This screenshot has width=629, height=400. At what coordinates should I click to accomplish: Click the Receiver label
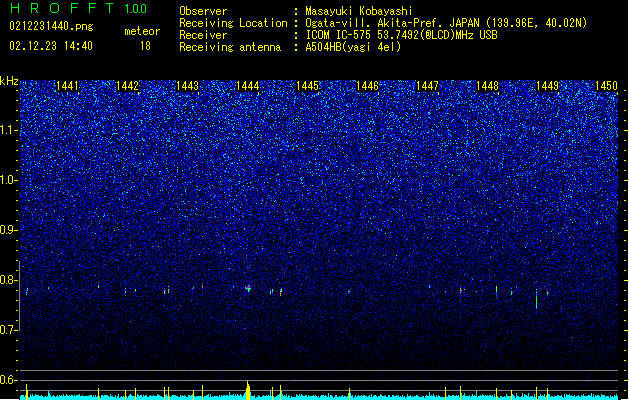[203, 35]
